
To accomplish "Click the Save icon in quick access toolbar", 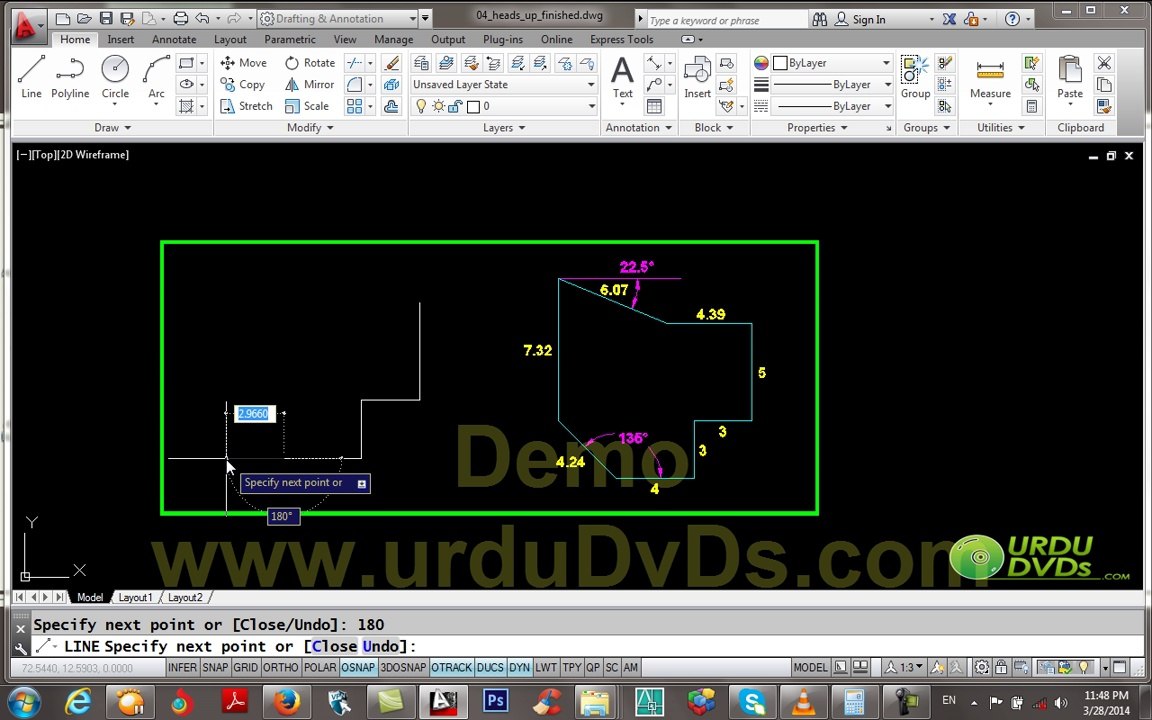I will click(106, 18).
